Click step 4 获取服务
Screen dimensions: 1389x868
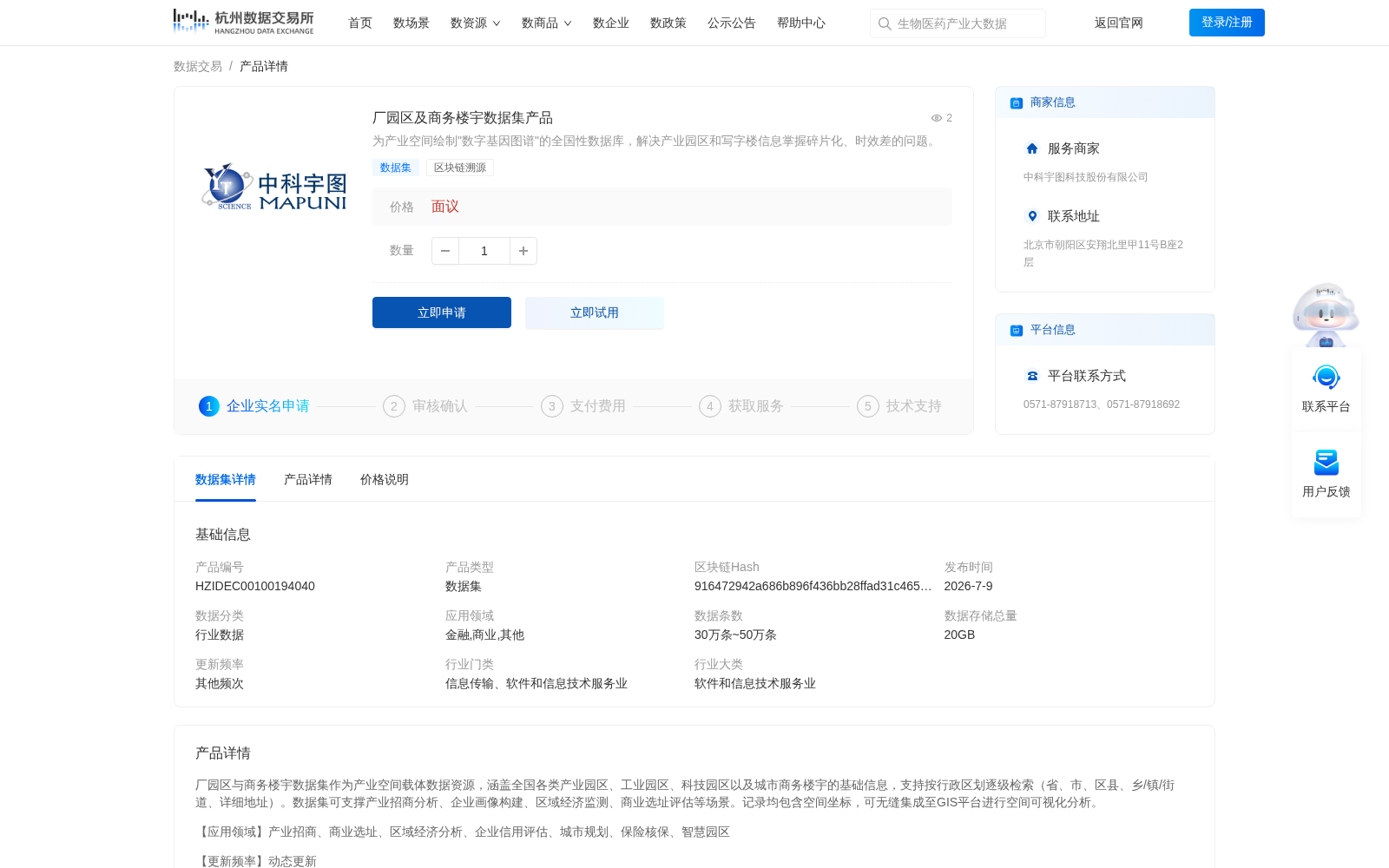[741, 406]
